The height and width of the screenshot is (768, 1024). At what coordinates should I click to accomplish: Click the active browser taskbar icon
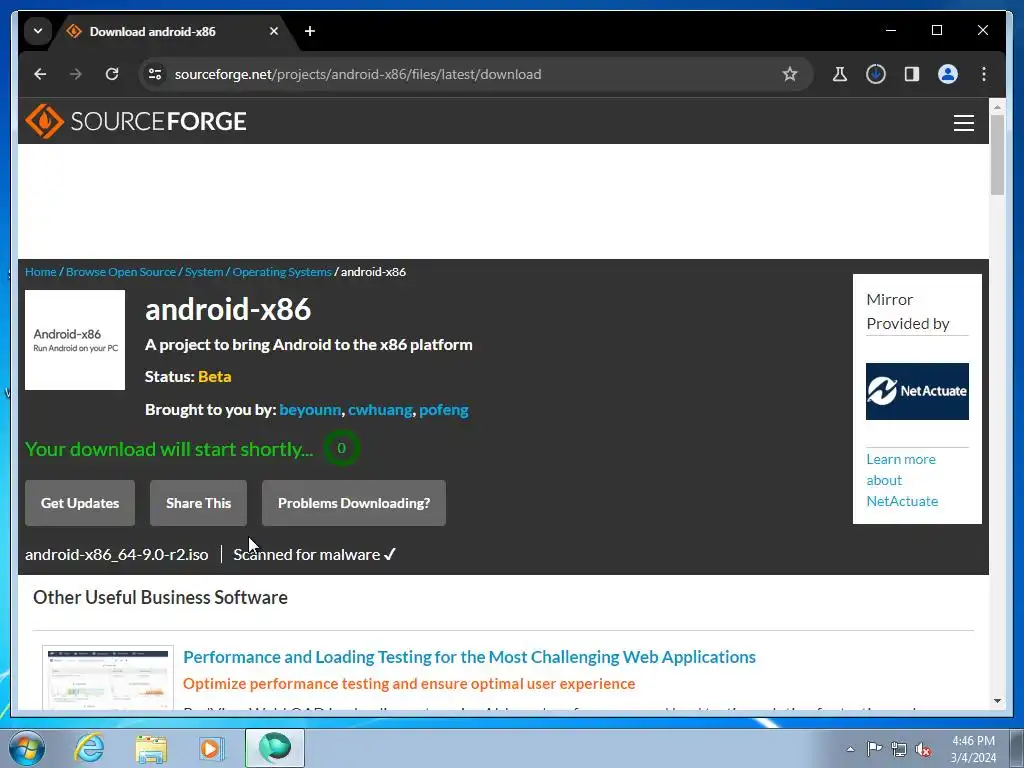(275, 748)
